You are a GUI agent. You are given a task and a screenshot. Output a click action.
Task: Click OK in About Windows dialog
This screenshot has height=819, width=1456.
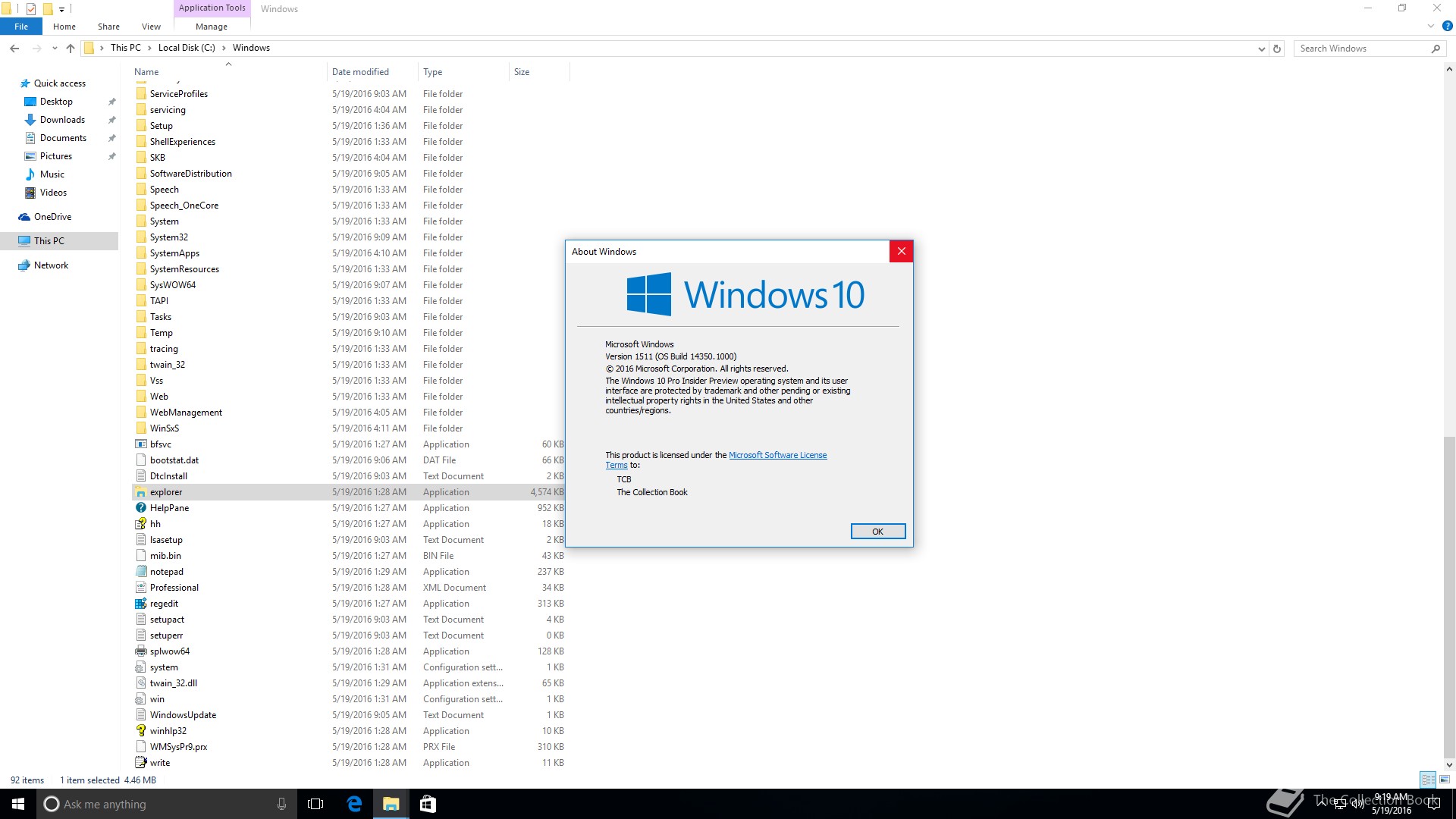point(878,532)
